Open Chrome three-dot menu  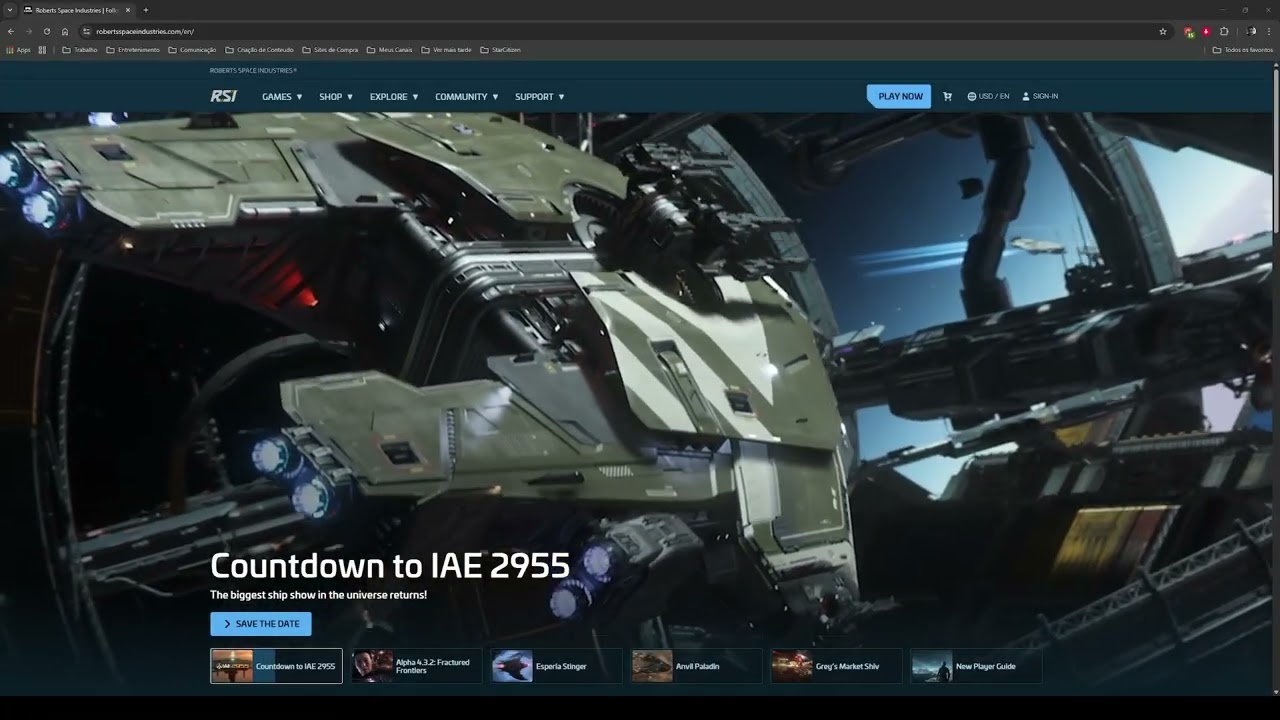tap(1269, 31)
